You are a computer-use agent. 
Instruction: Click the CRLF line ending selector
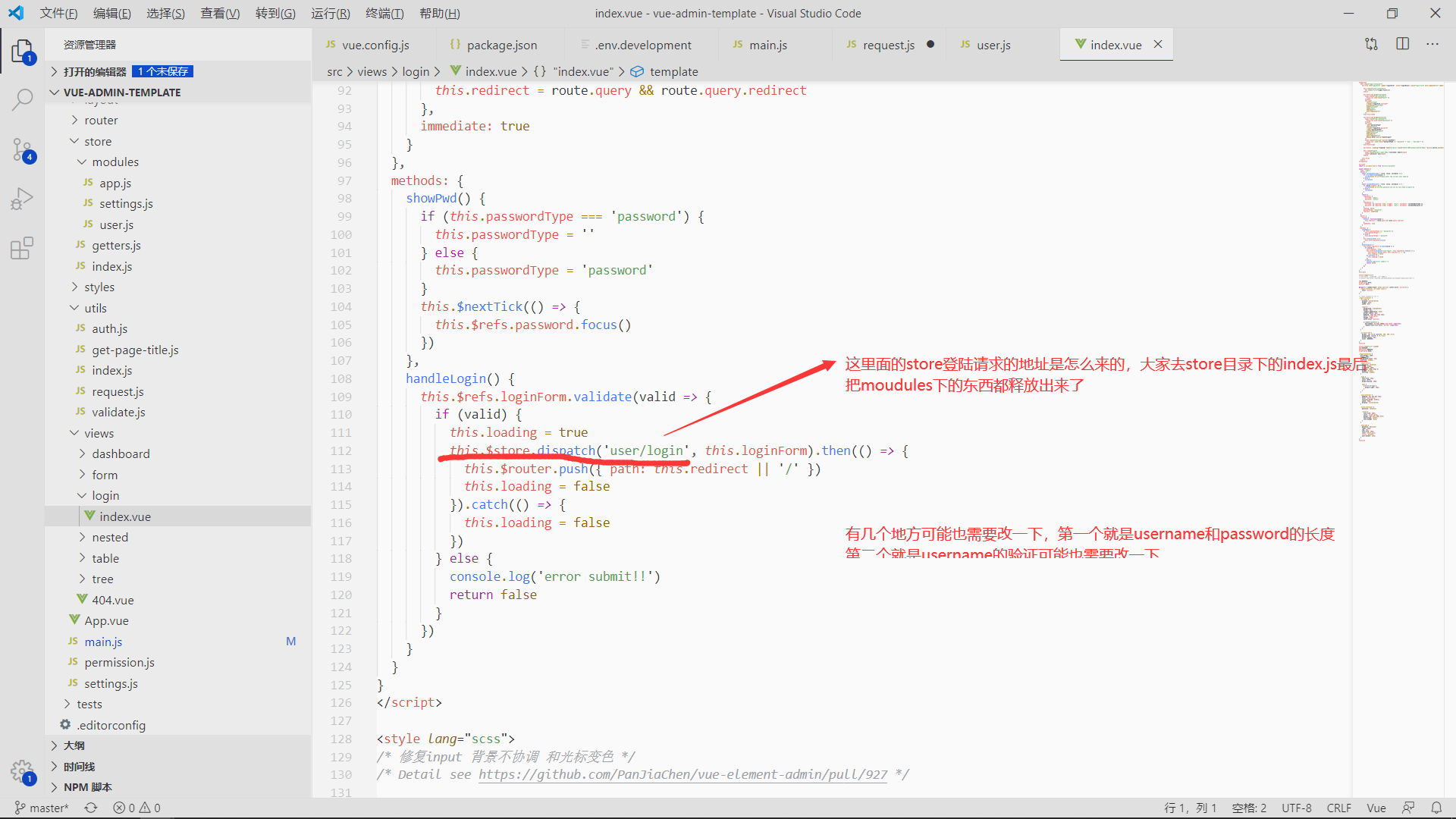pos(1338,808)
